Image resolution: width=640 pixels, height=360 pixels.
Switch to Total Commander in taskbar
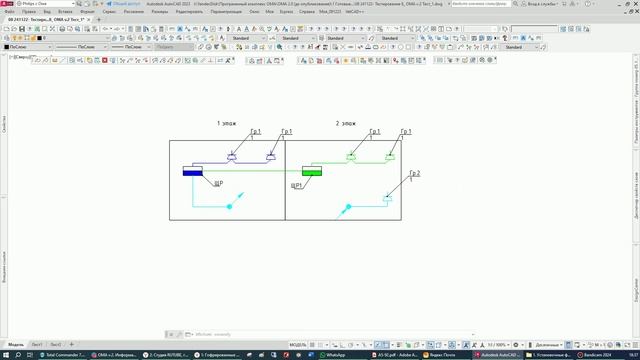pos(62,355)
